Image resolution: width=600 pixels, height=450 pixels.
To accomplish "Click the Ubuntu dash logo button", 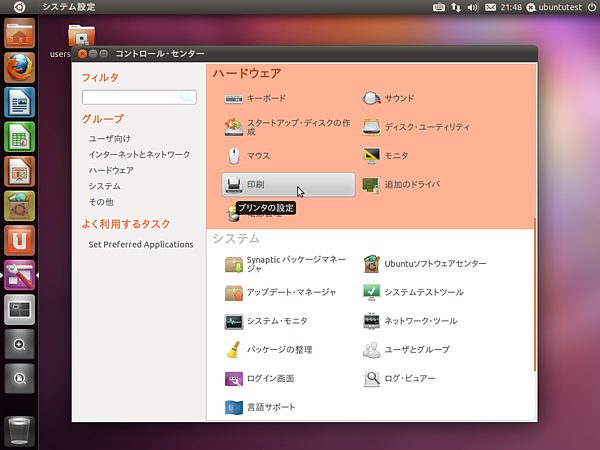I will click(x=19, y=7).
